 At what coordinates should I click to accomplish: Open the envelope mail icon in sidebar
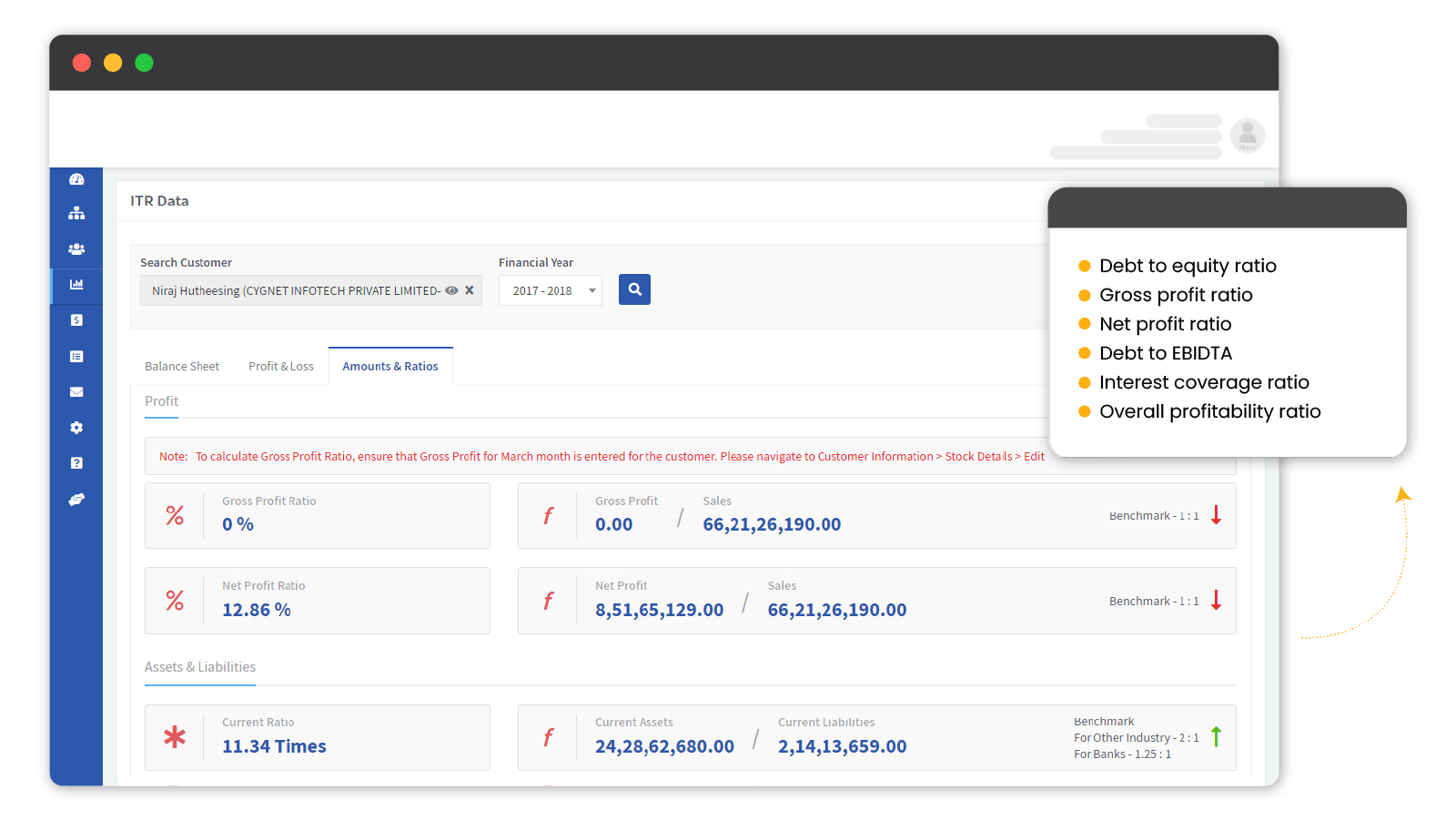pyautogui.click(x=76, y=391)
